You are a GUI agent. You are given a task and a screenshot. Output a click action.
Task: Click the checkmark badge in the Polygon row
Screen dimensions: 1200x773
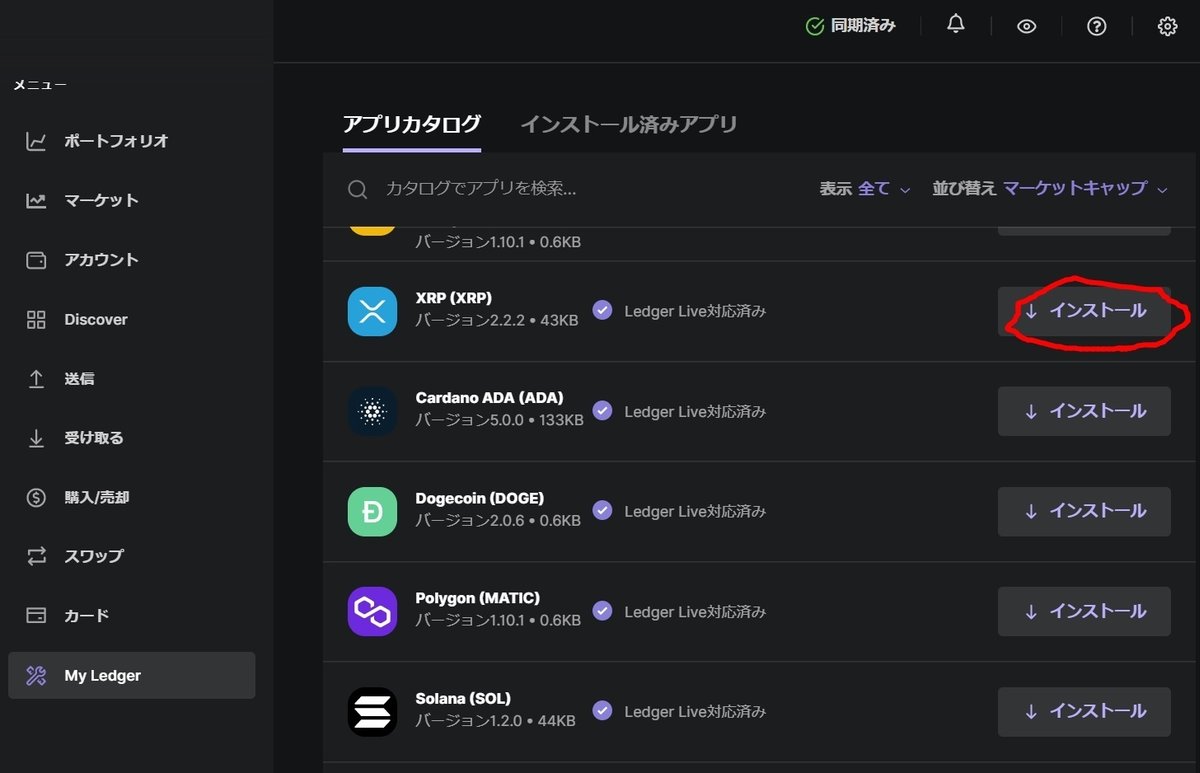pyautogui.click(x=602, y=611)
